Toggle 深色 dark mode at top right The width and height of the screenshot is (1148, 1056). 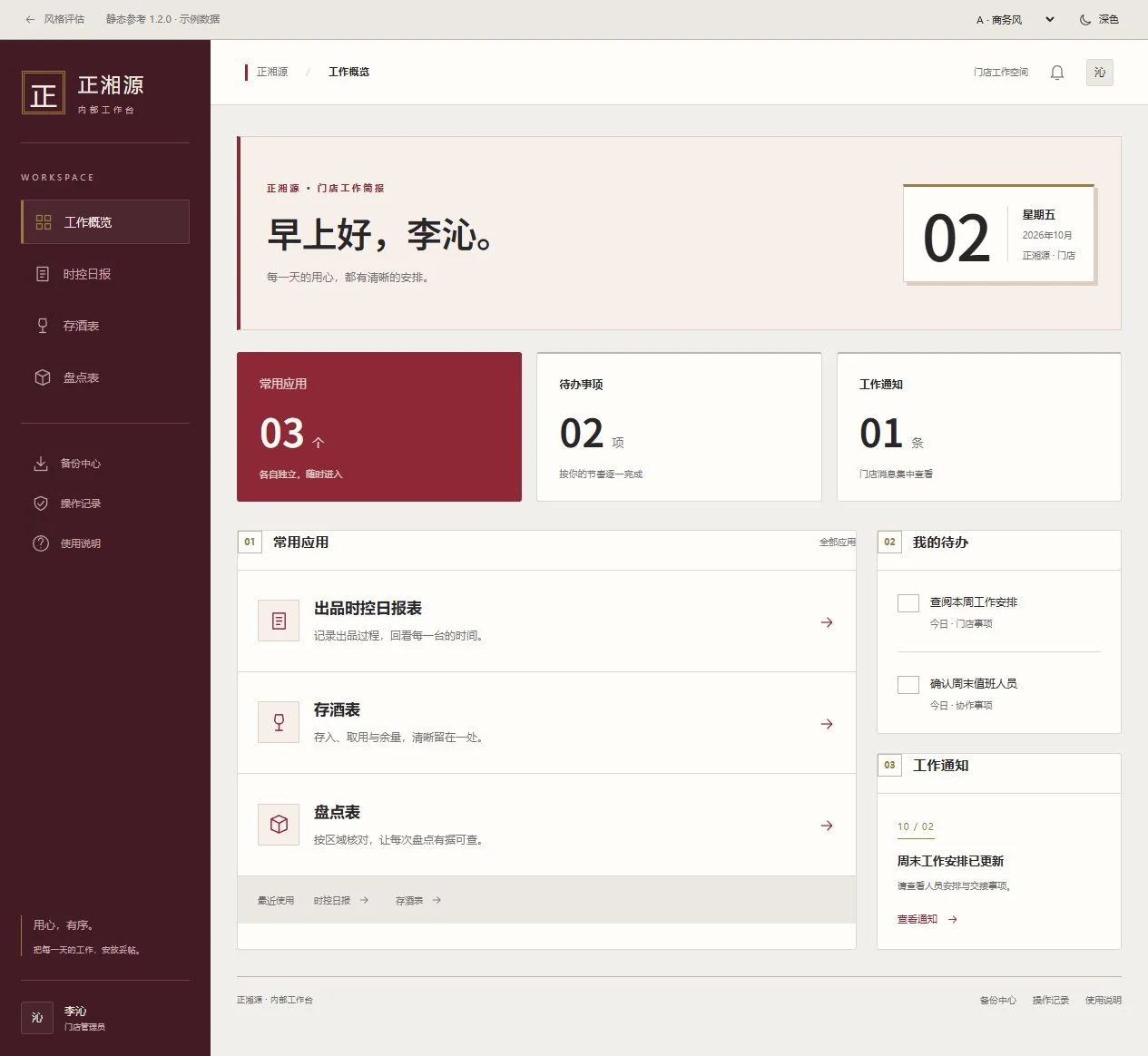click(1099, 19)
